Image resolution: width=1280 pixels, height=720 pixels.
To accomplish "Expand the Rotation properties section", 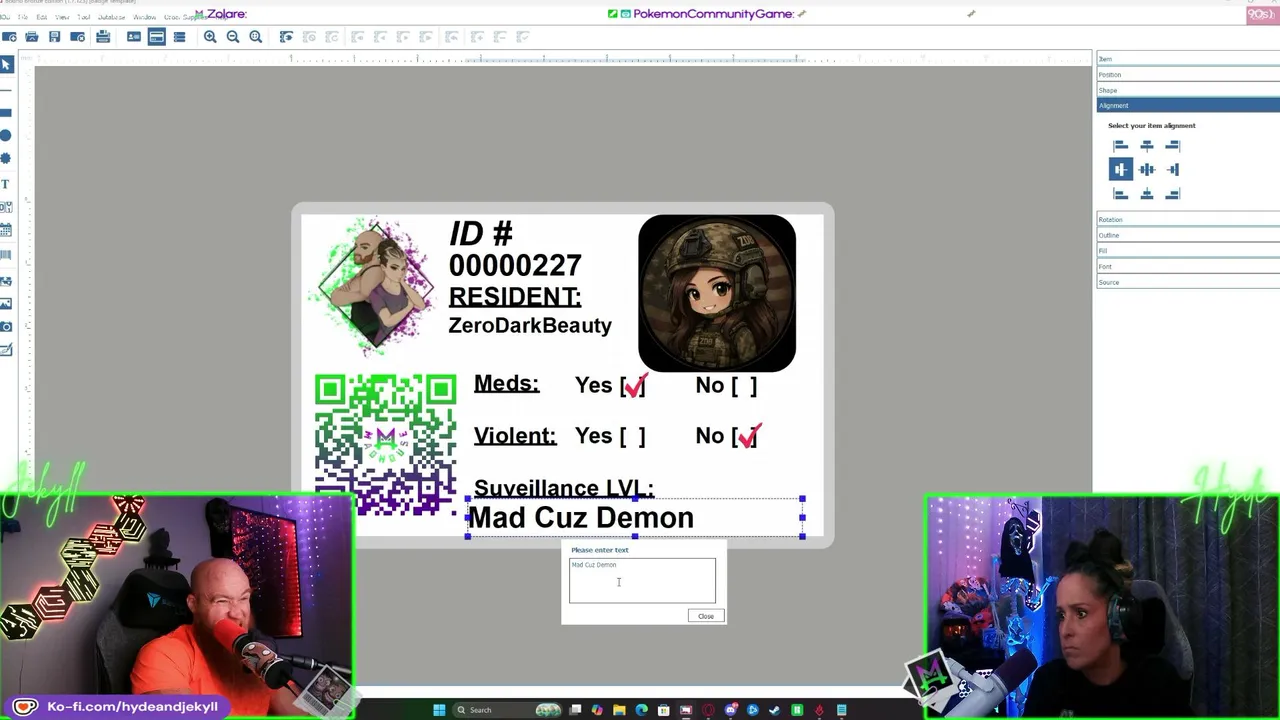I will coord(1188,220).
